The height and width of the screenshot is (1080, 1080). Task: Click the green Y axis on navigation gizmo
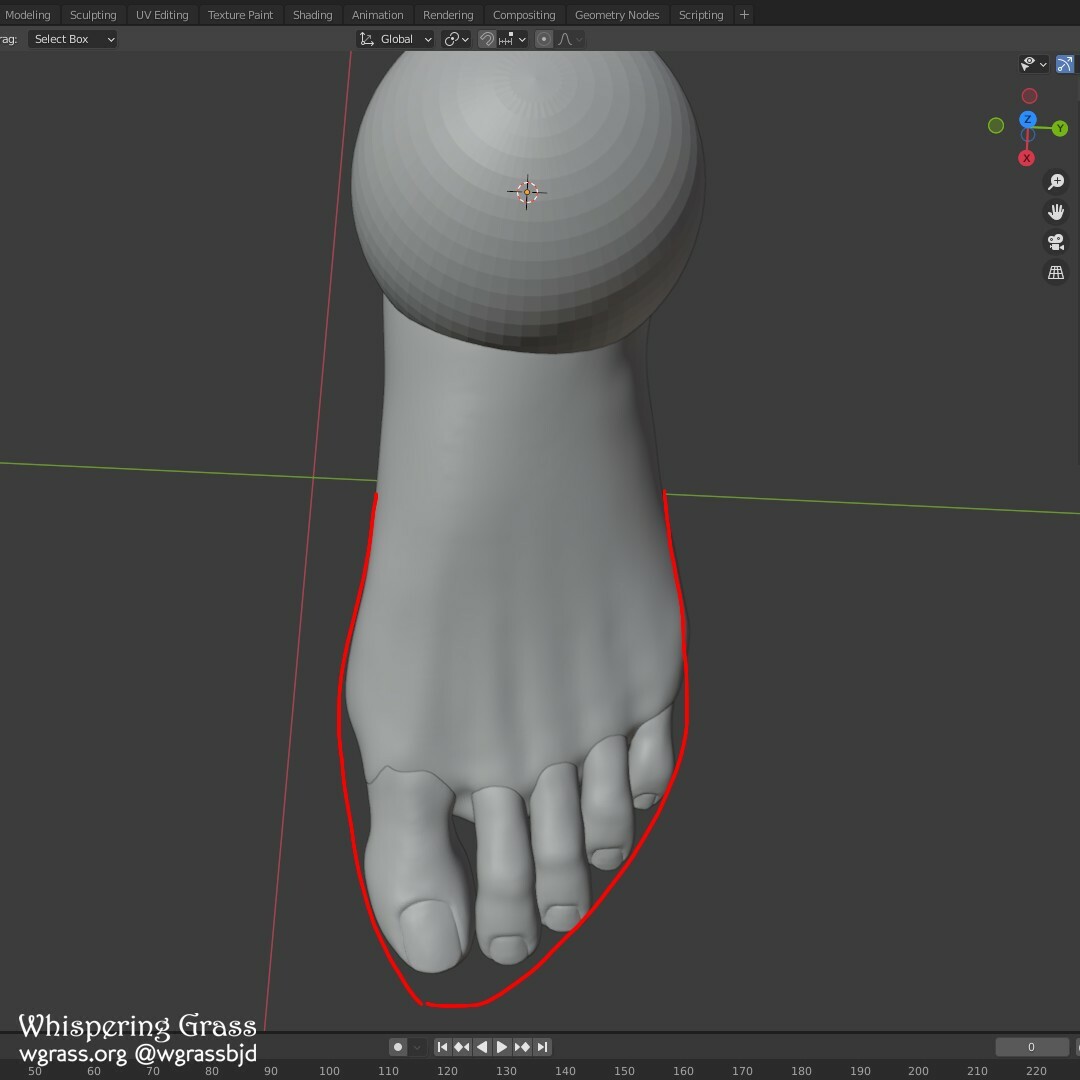click(x=1060, y=128)
